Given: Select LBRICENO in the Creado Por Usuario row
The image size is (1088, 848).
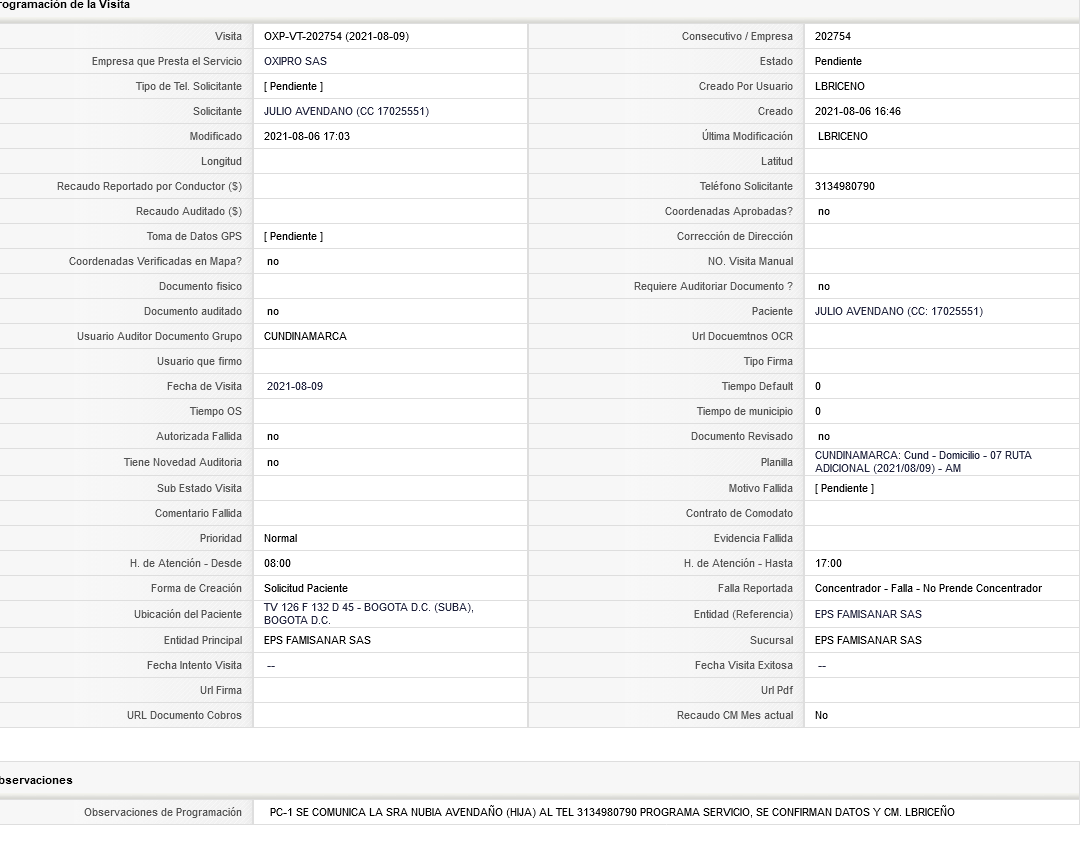Looking at the screenshot, I should (840, 86).
